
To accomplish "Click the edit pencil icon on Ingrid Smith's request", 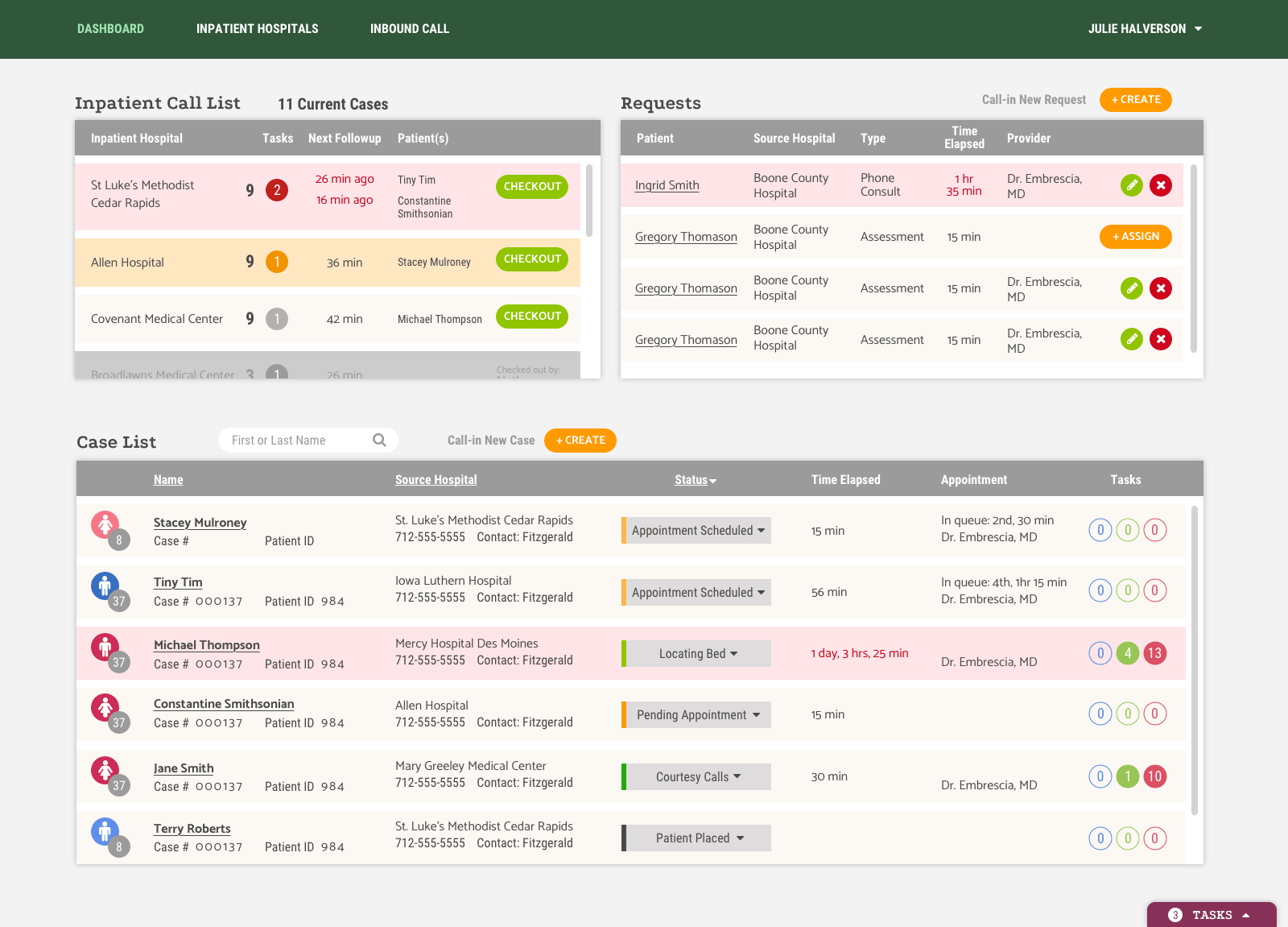I will point(1132,184).
